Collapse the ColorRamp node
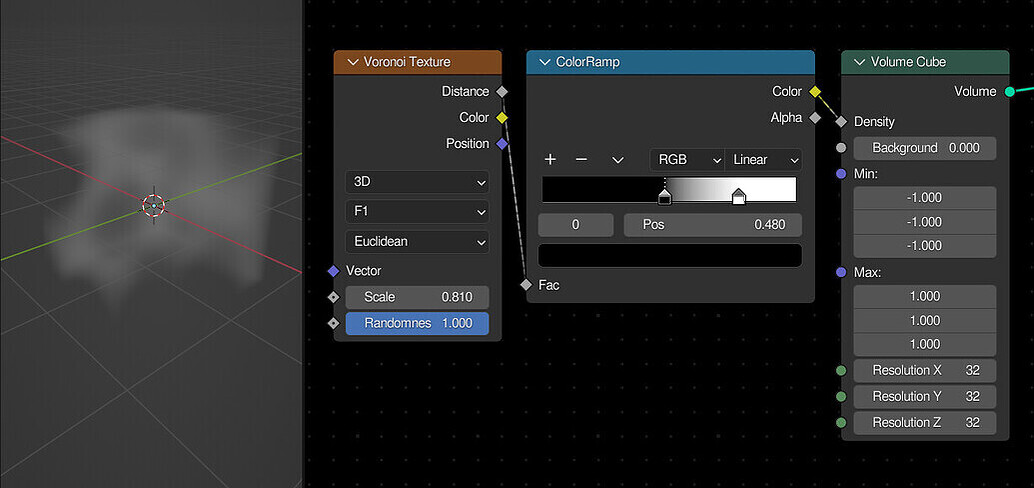Screen dimensions: 1034x488 point(545,62)
